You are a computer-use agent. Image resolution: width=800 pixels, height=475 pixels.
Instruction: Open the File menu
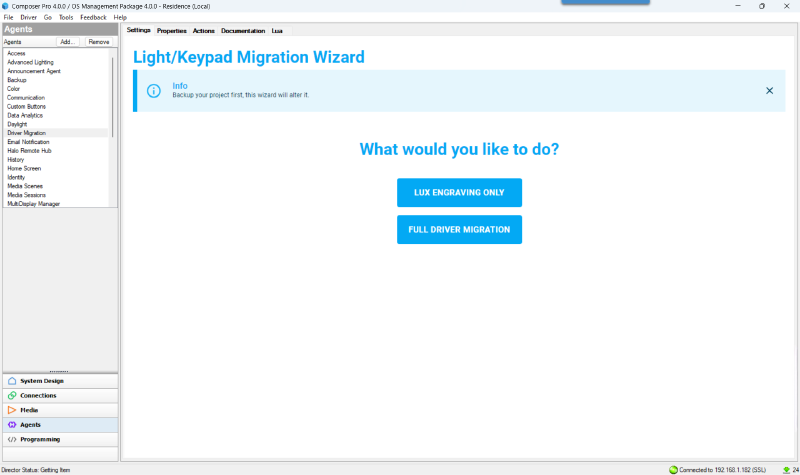9,17
